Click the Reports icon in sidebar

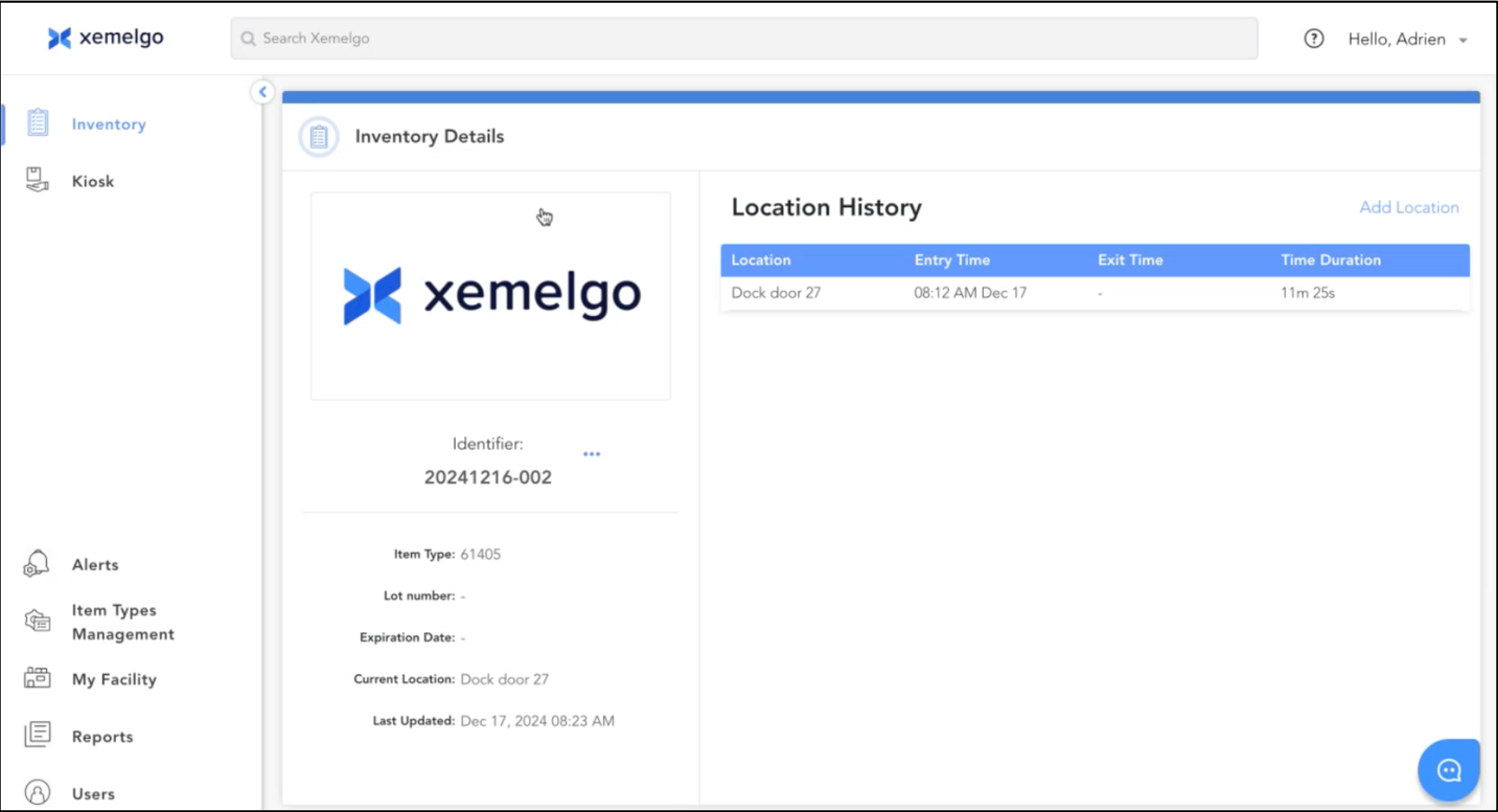[37, 735]
